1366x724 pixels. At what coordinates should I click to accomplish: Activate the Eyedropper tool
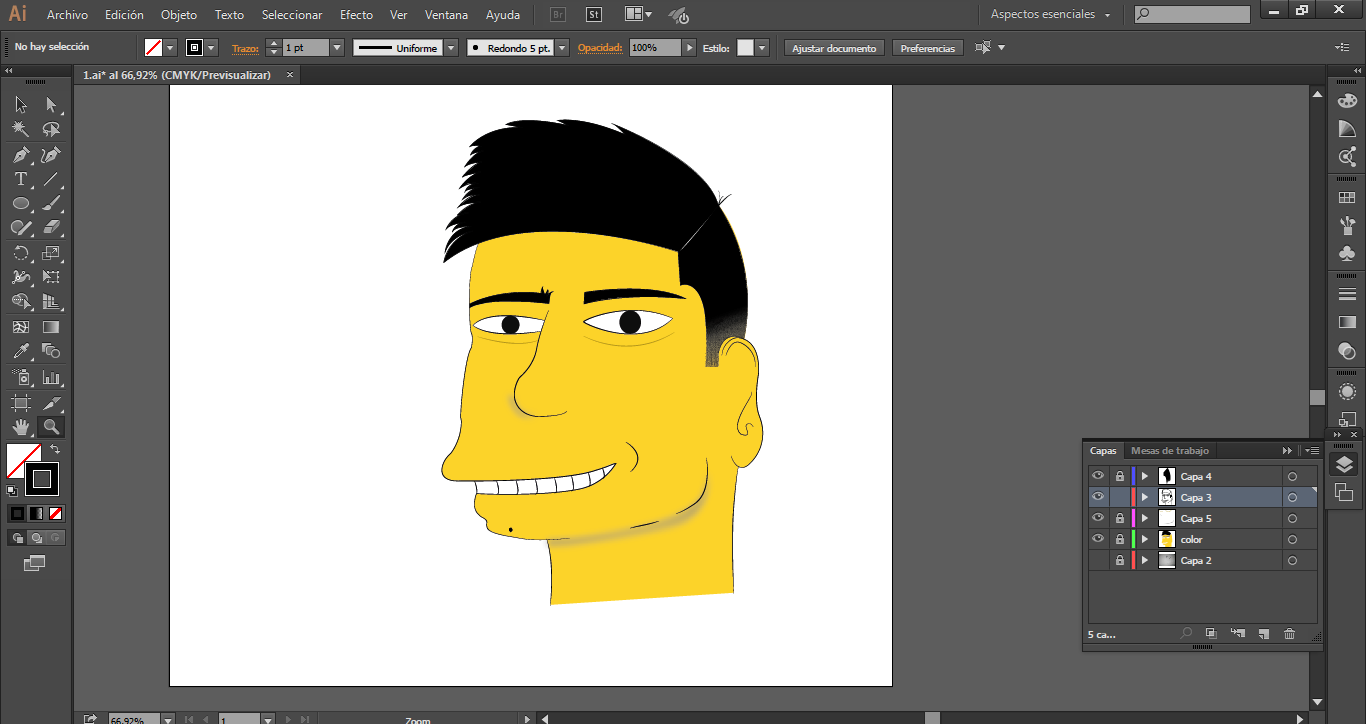tap(20, 352)
